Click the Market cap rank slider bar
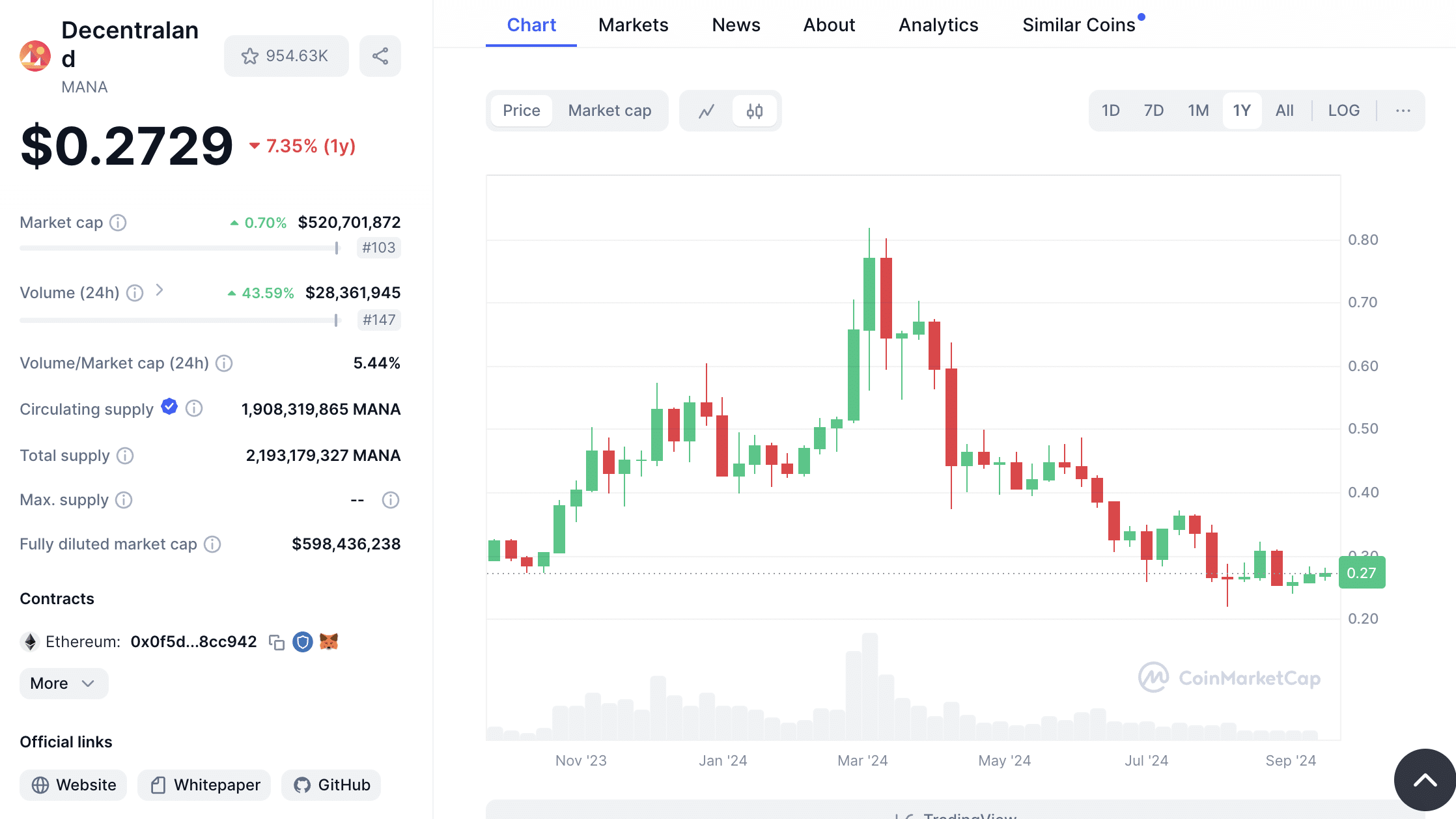 click(x=179, y=248)
